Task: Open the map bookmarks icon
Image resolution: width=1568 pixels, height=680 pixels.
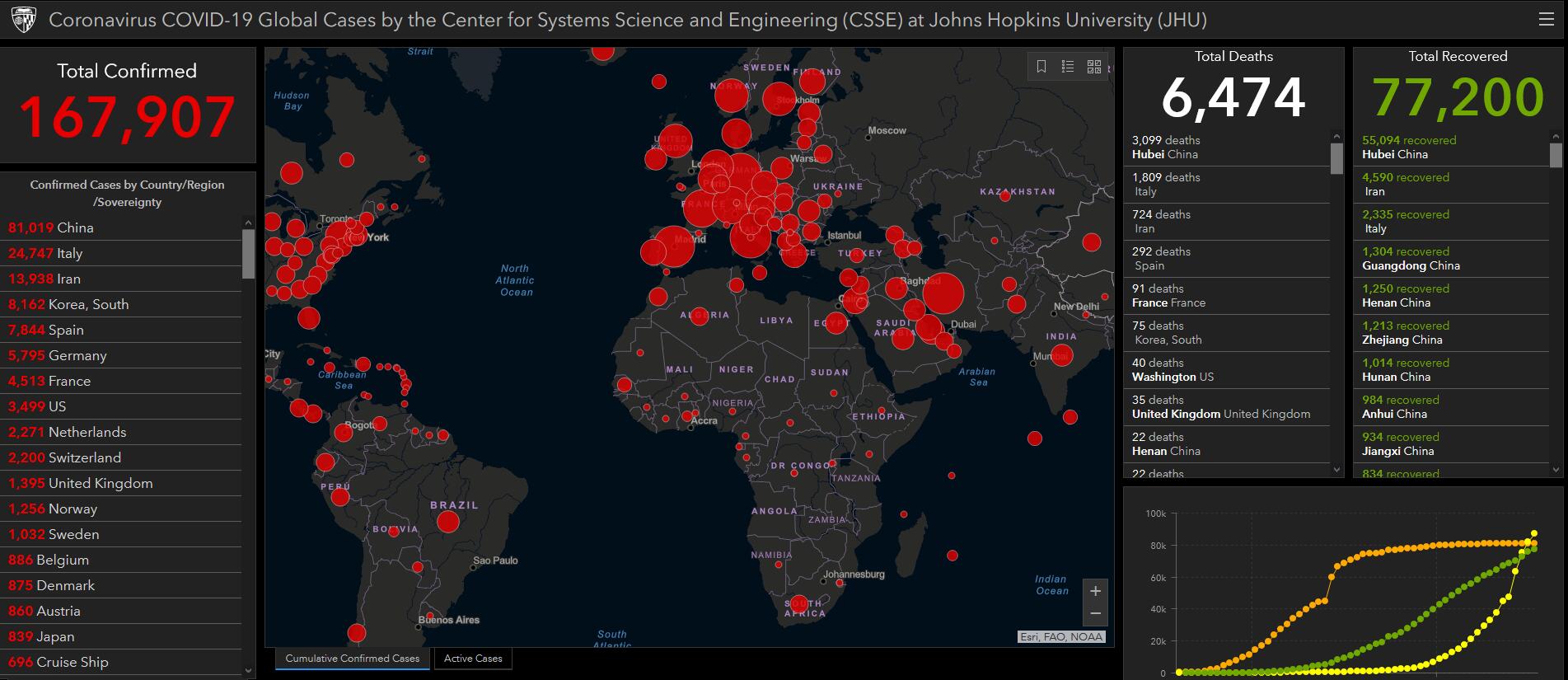Action: 1041,67
